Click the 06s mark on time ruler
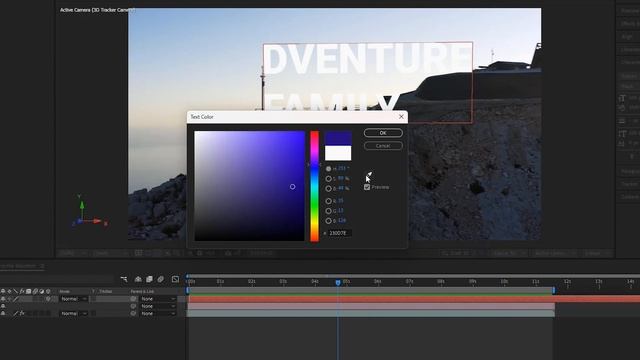Viewport: 640px width, 360px height. tap(378, 282)
